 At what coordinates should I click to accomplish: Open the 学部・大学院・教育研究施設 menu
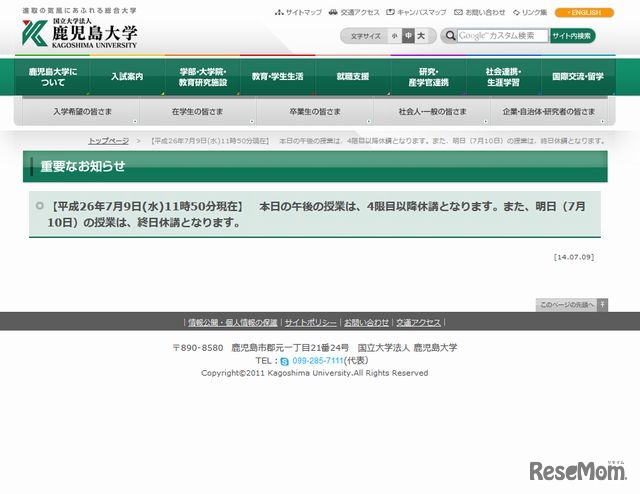(203, 77)
